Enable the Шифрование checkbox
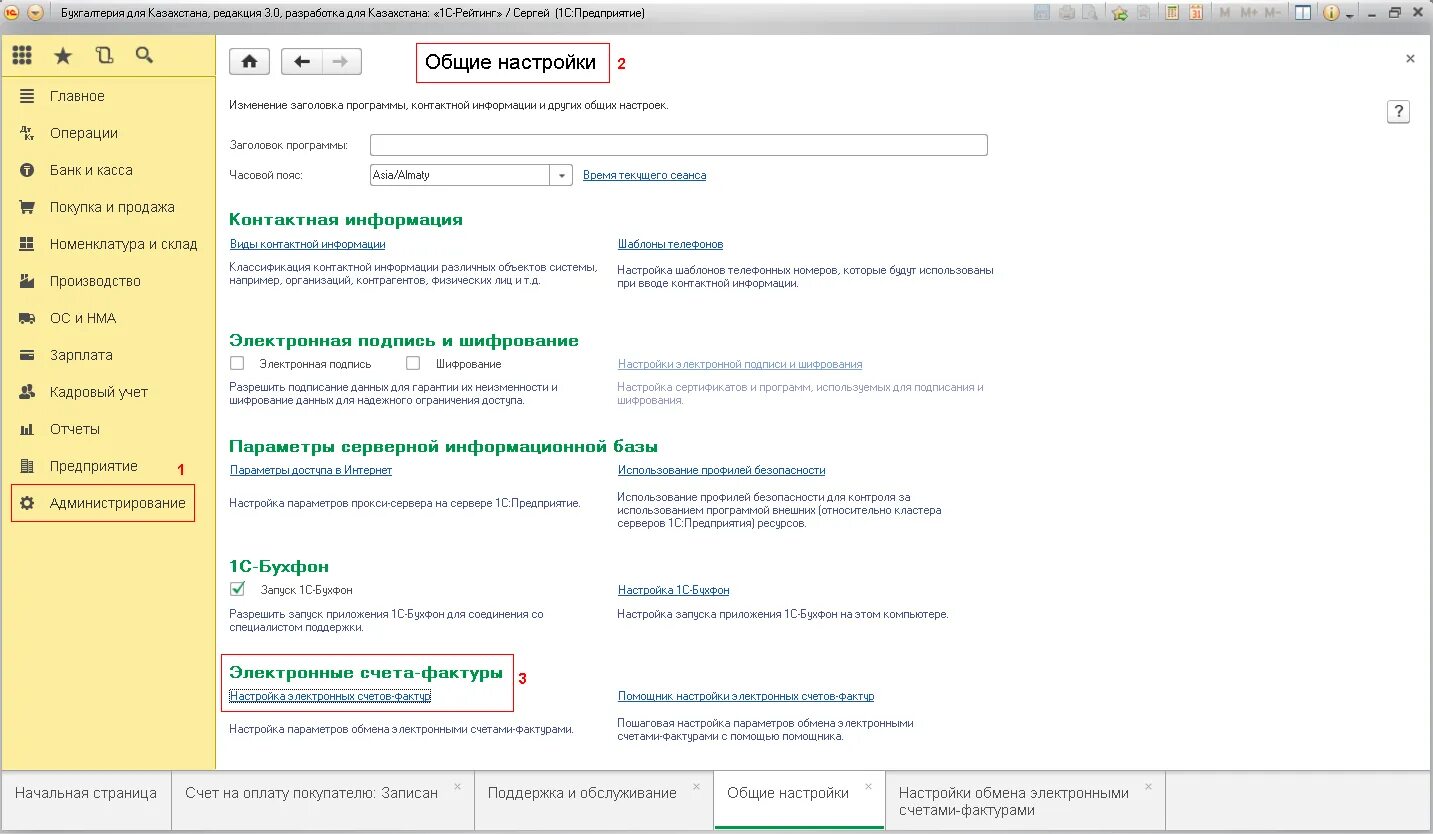1433x834 pixels. [x=413, y=363]
